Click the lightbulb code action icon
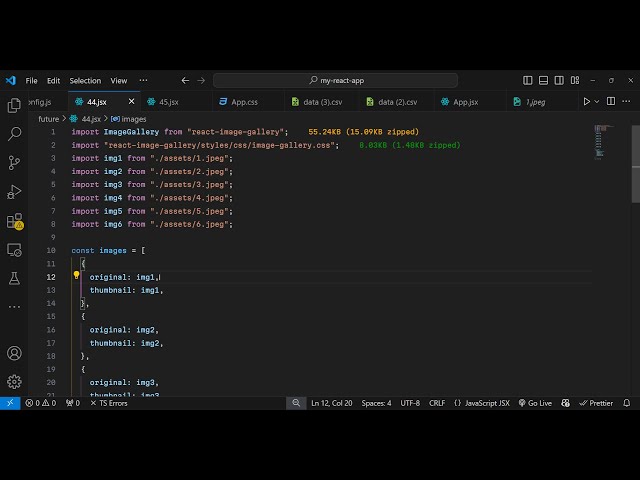The height and width of the screenshot is (480, 640). click(76, 275)
